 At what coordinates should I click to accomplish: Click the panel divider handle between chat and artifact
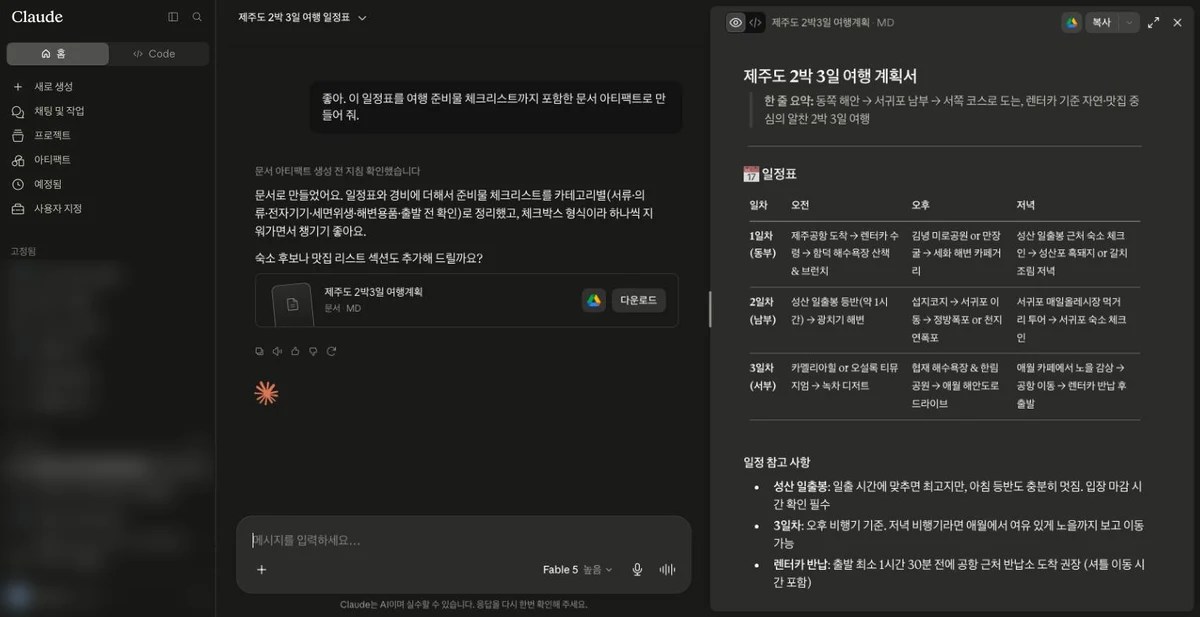tap(709, 308)
